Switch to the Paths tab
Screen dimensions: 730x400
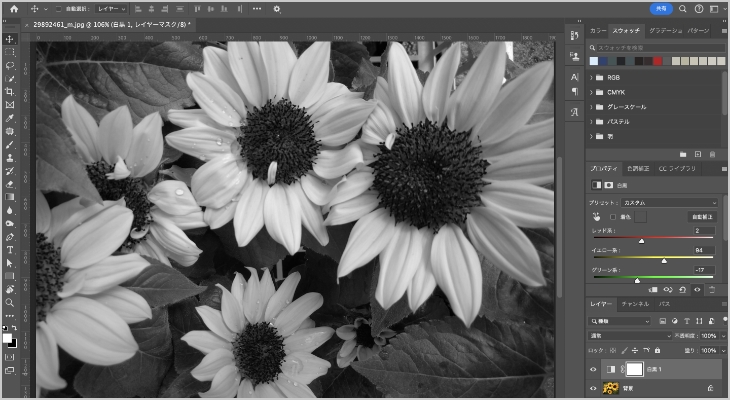click(x=664, y=304)
